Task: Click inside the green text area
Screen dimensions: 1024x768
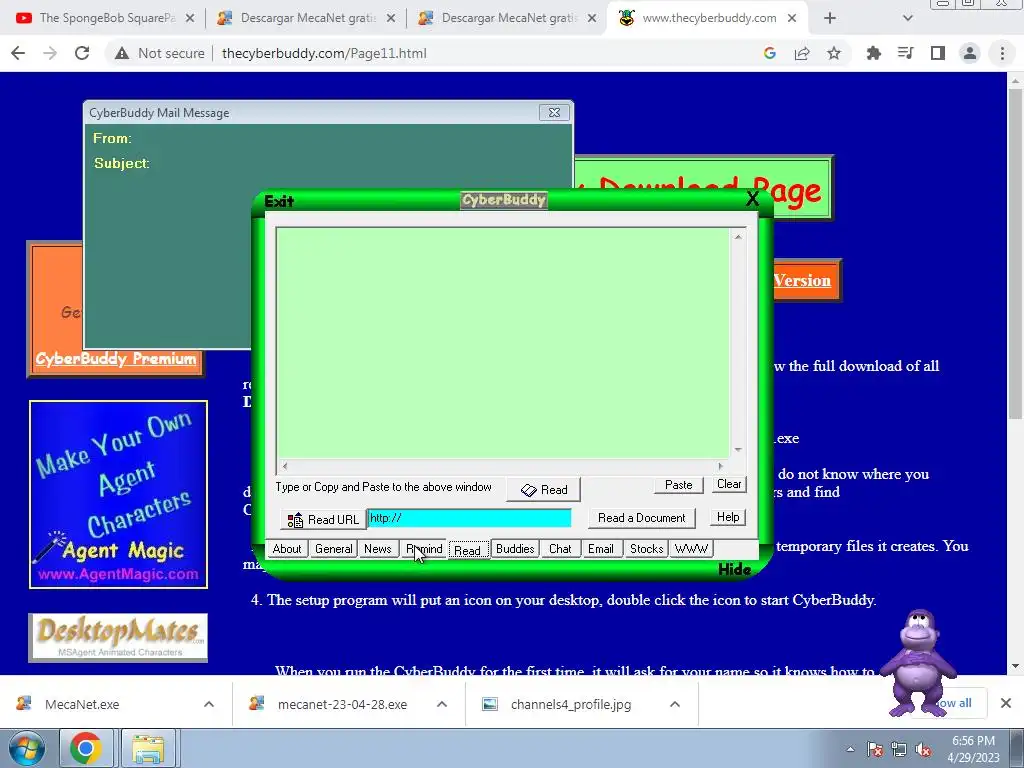Action: [503, 343]
